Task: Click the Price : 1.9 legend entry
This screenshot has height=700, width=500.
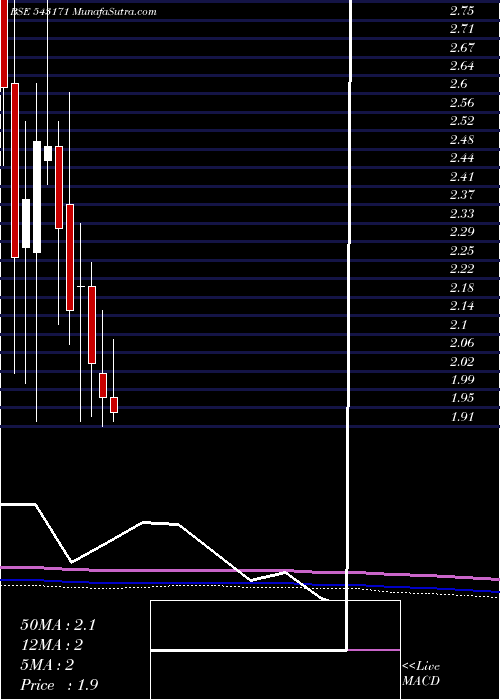Action: point(59,685)
